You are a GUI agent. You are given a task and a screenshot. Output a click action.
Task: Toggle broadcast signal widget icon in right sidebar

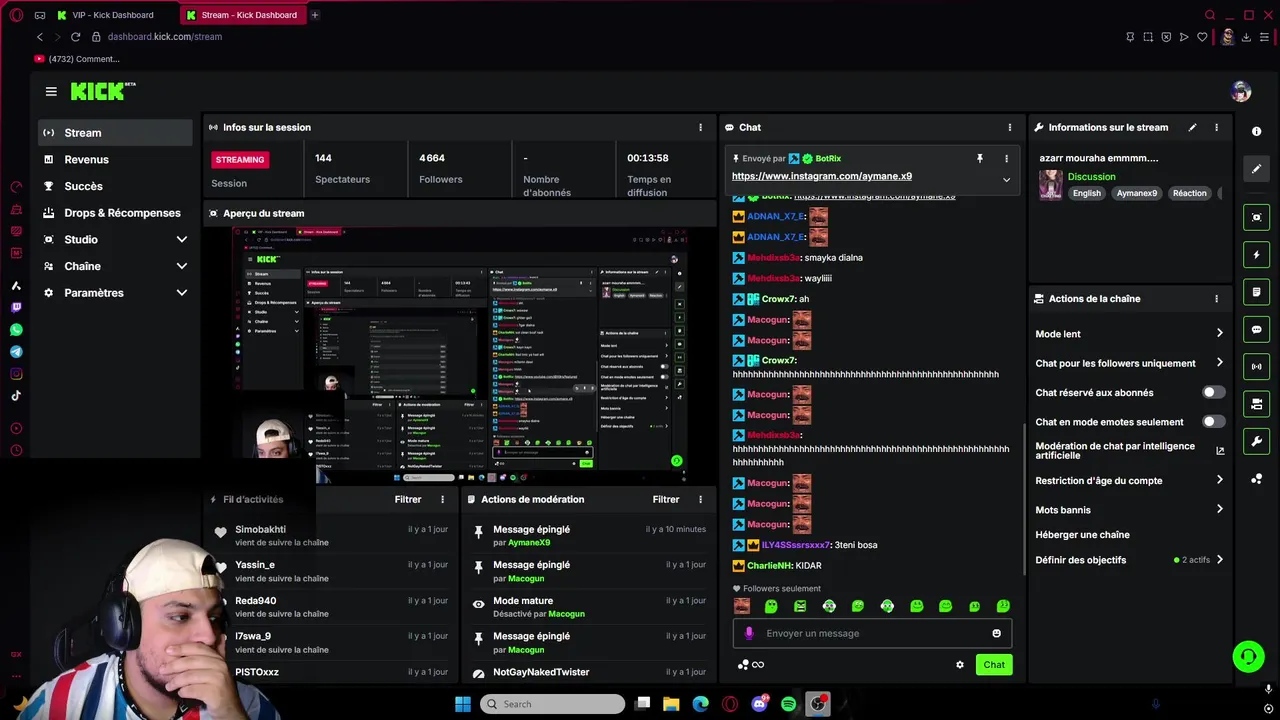click(1257, 367)
